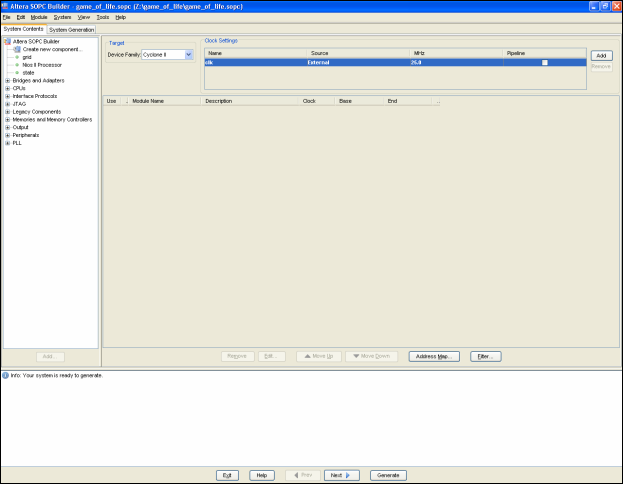The height and width of the screenshot is (484, 623).
Task: Select the state component in the tree
Action: [28, 73]
